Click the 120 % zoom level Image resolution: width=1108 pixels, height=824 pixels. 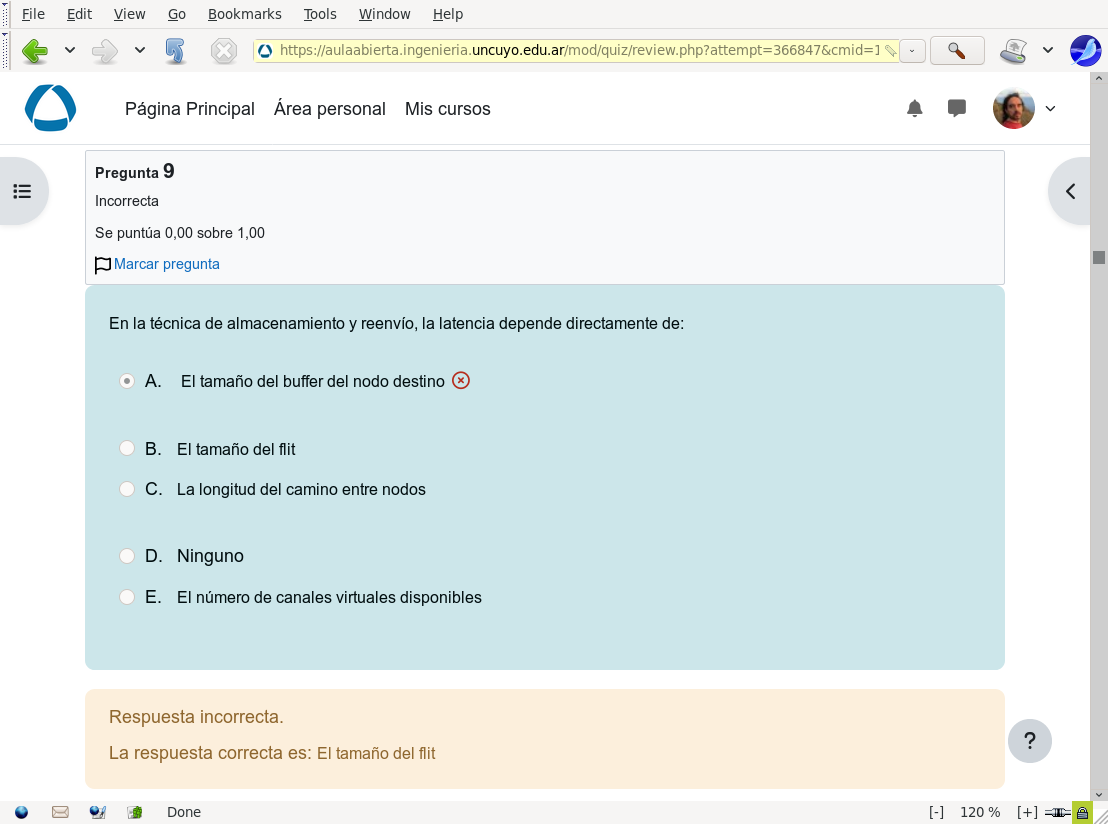click(980, 812)
